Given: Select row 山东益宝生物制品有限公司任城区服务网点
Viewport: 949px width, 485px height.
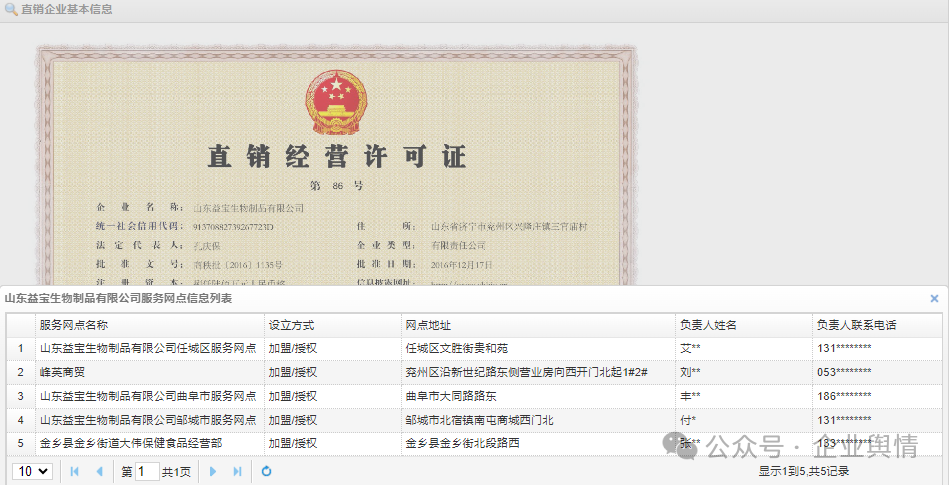Looking at the screenshot, I should coord(474,349).
